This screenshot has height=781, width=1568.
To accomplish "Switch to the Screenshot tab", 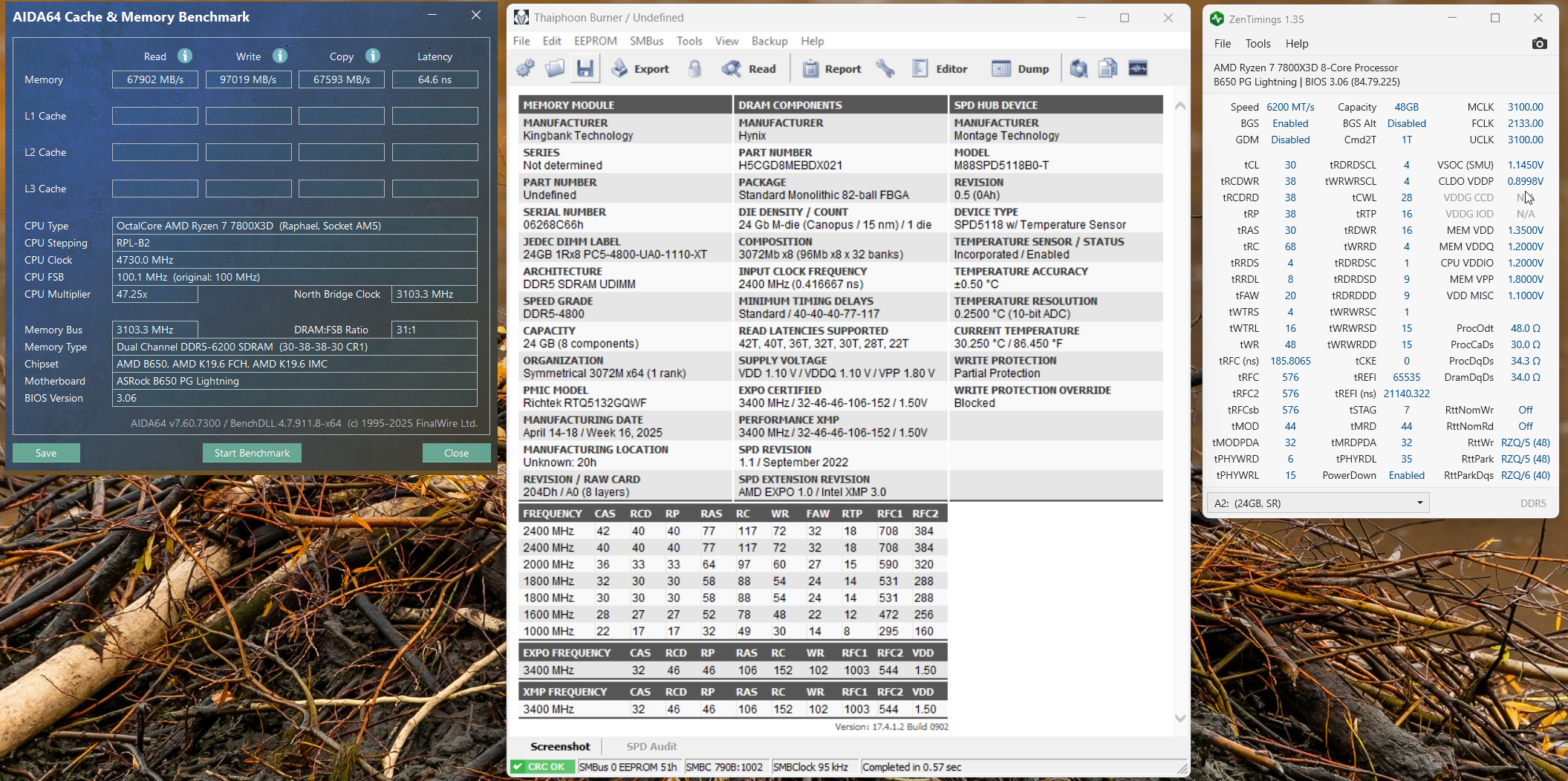I will pos(560,746).
